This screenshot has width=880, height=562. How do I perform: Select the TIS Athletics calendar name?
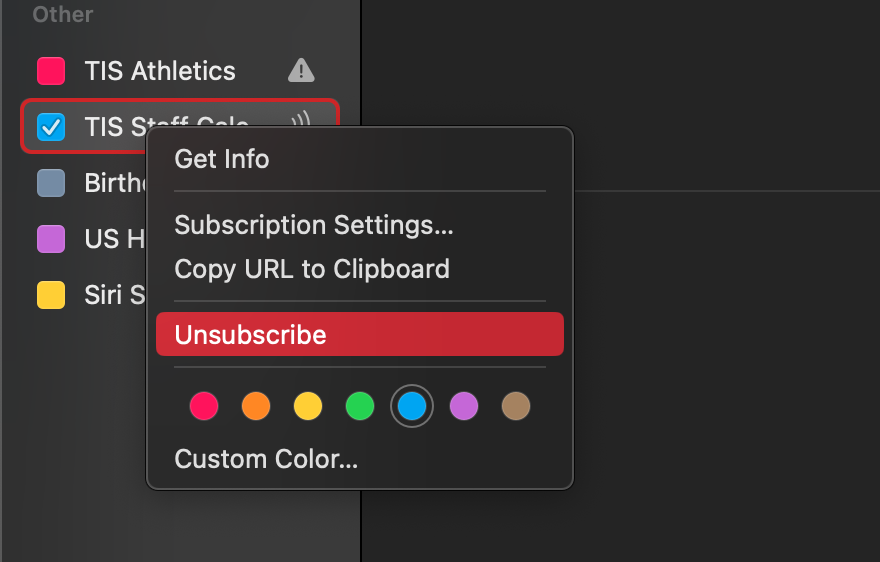click(x=160, y=71)
